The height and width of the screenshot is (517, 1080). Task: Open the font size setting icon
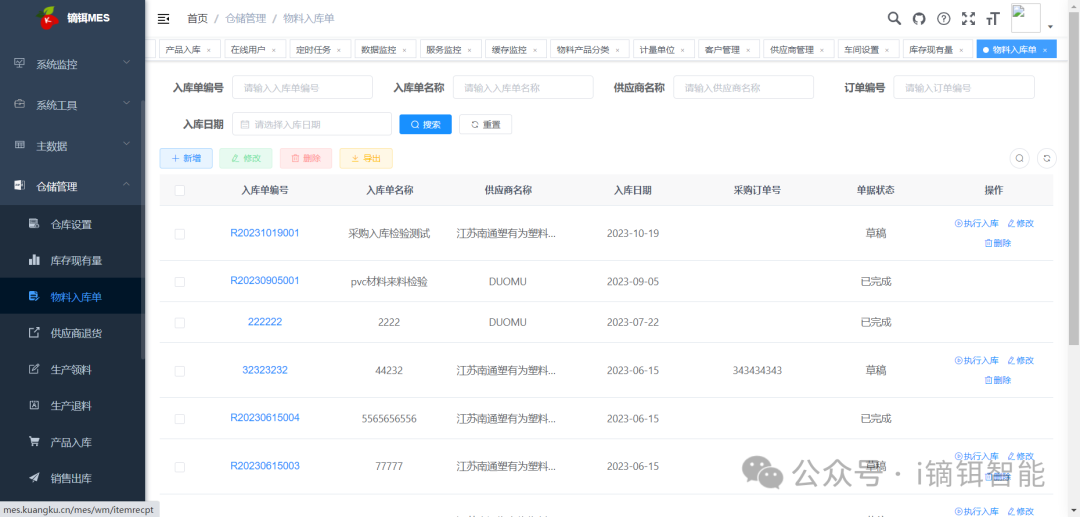(992, 18)
